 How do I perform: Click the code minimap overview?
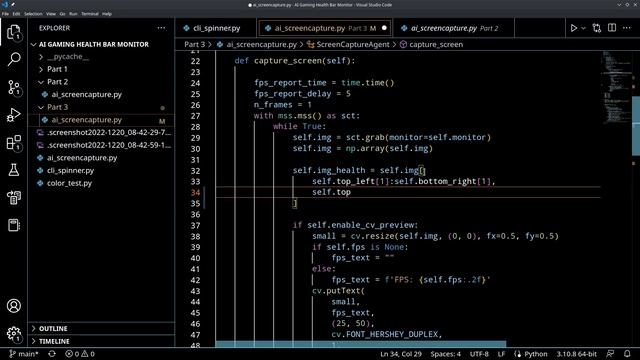(616, 88)
